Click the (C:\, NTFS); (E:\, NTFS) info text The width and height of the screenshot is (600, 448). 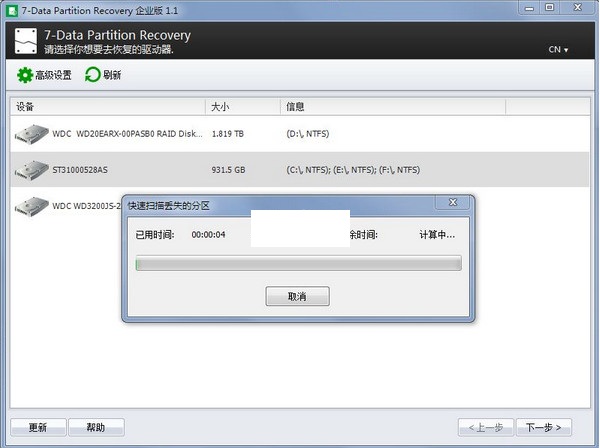353,170
